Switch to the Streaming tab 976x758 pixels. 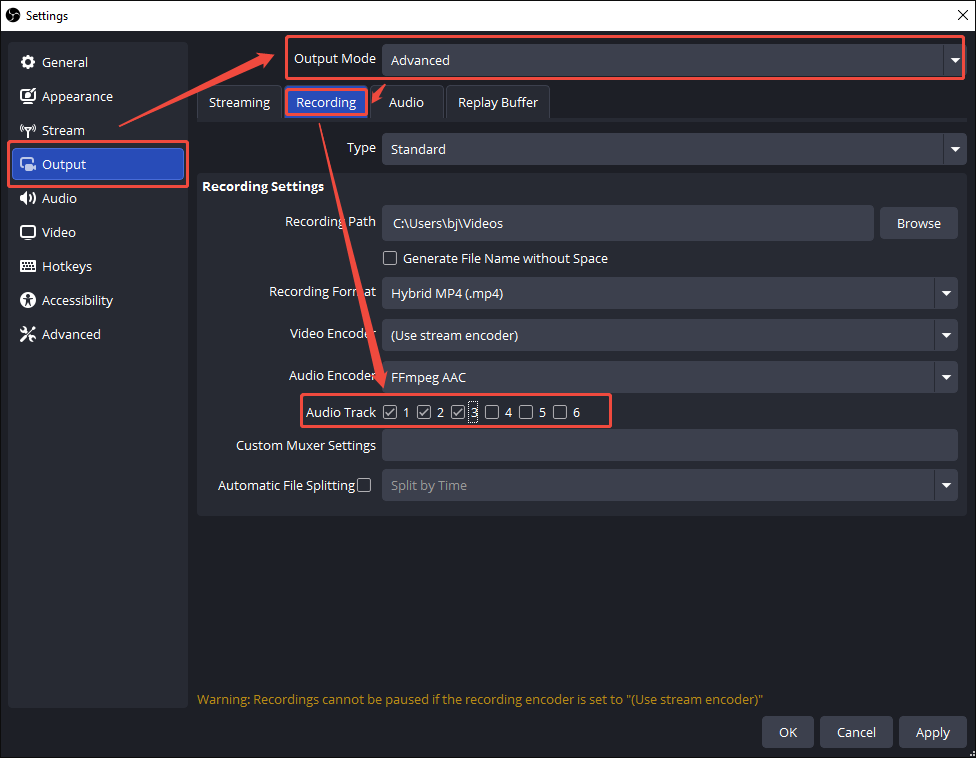(x=239, y=102)
